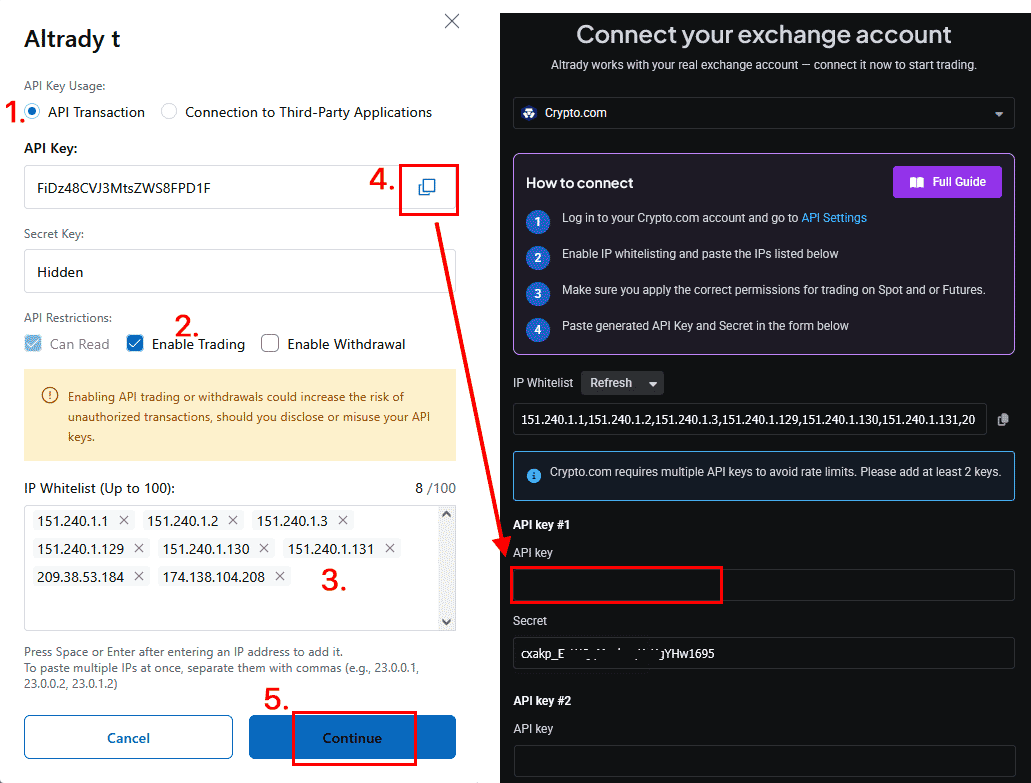The image size is (1031, 783).
Task: Toggle the Can Read checkbox
Action: [x=33, y=343]
